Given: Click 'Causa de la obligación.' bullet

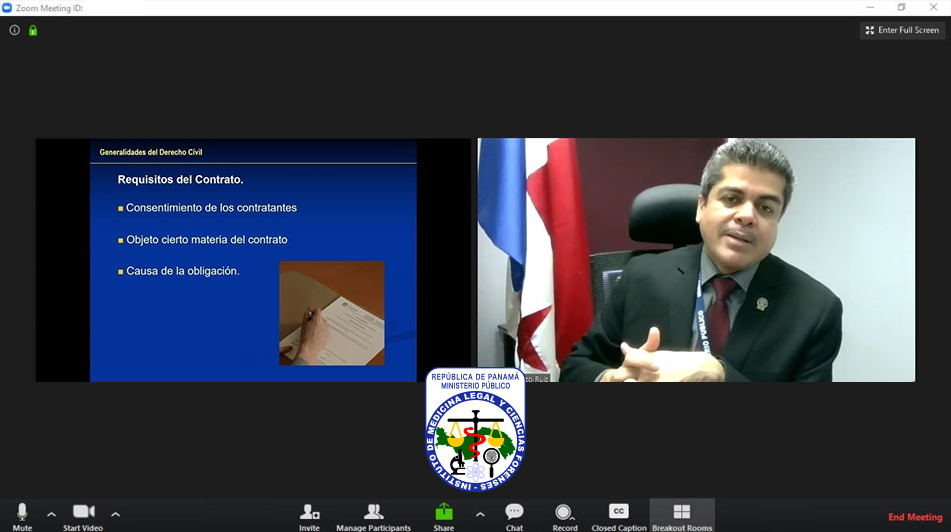Looking at the screenshot, I should pos(183,271).
